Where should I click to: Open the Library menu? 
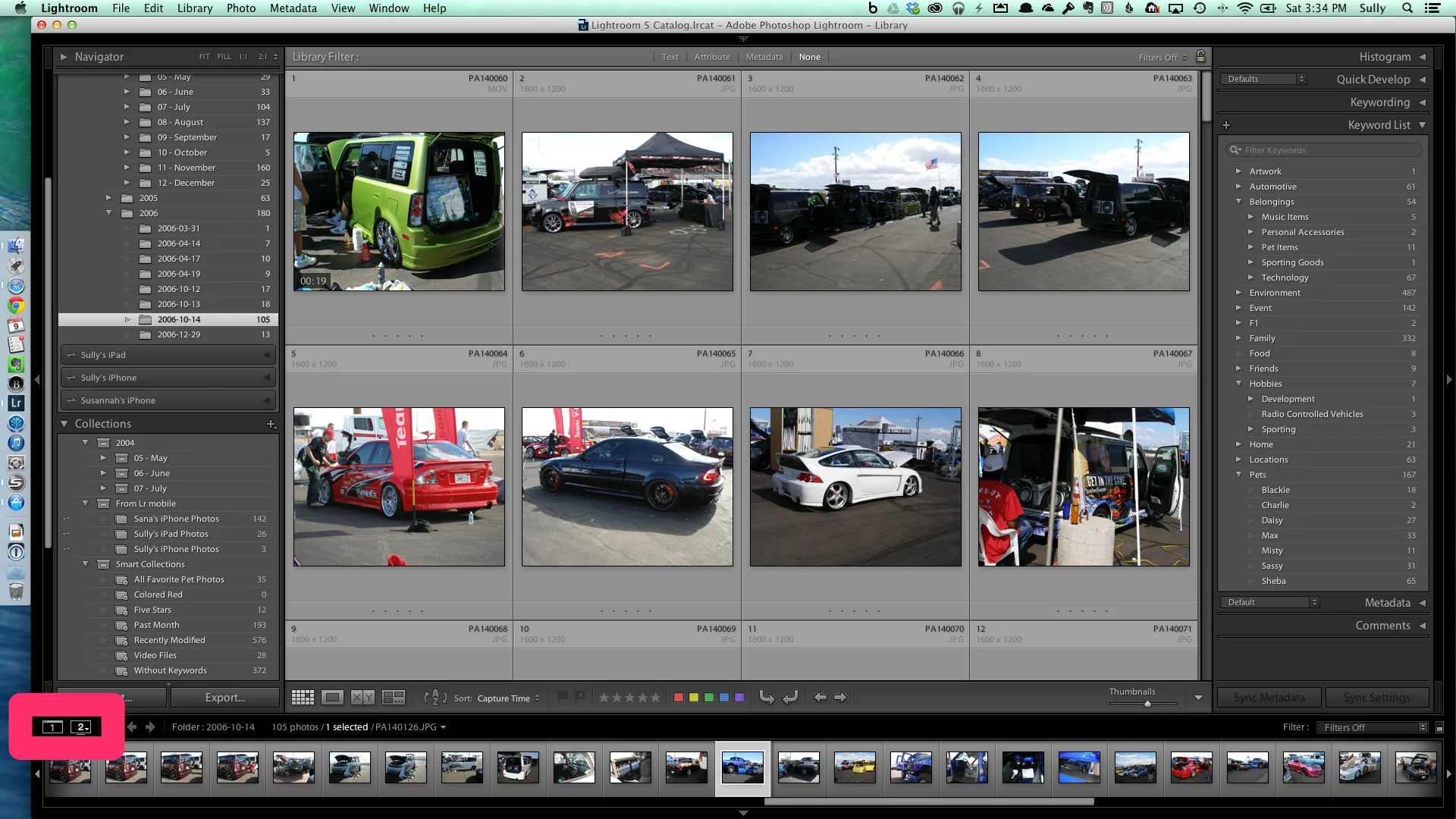195,8
